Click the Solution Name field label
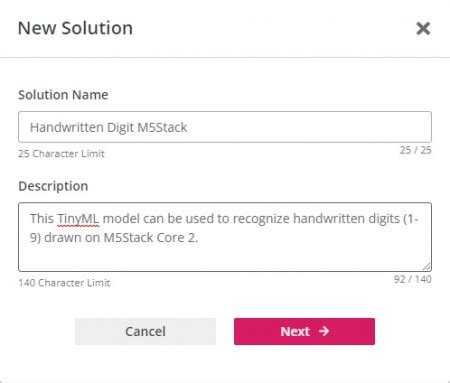450x383 pixels. (63, 95)
